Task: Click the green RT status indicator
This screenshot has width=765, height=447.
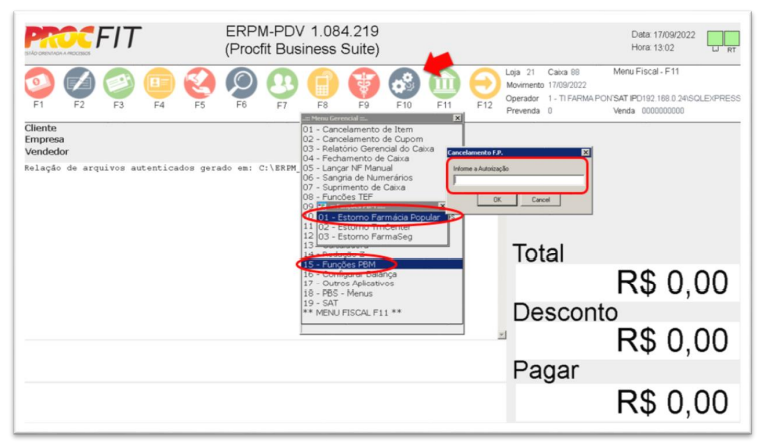Action: tap(731, 38)
